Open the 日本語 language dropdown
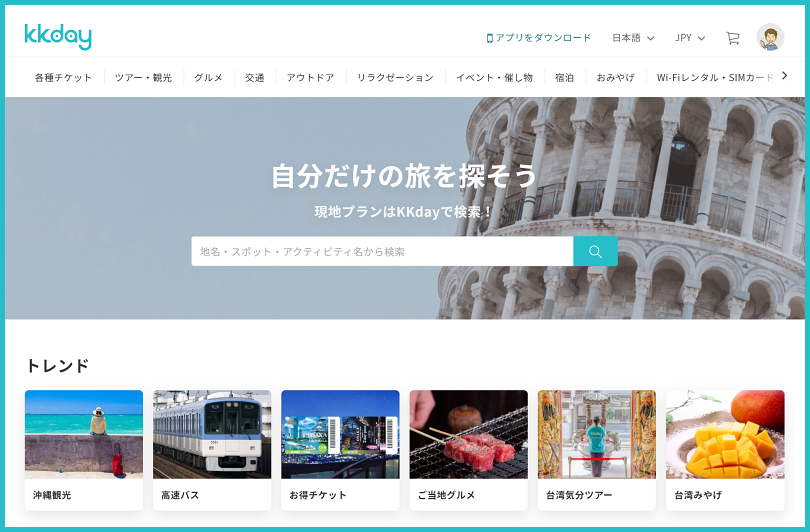 point(633,38)
